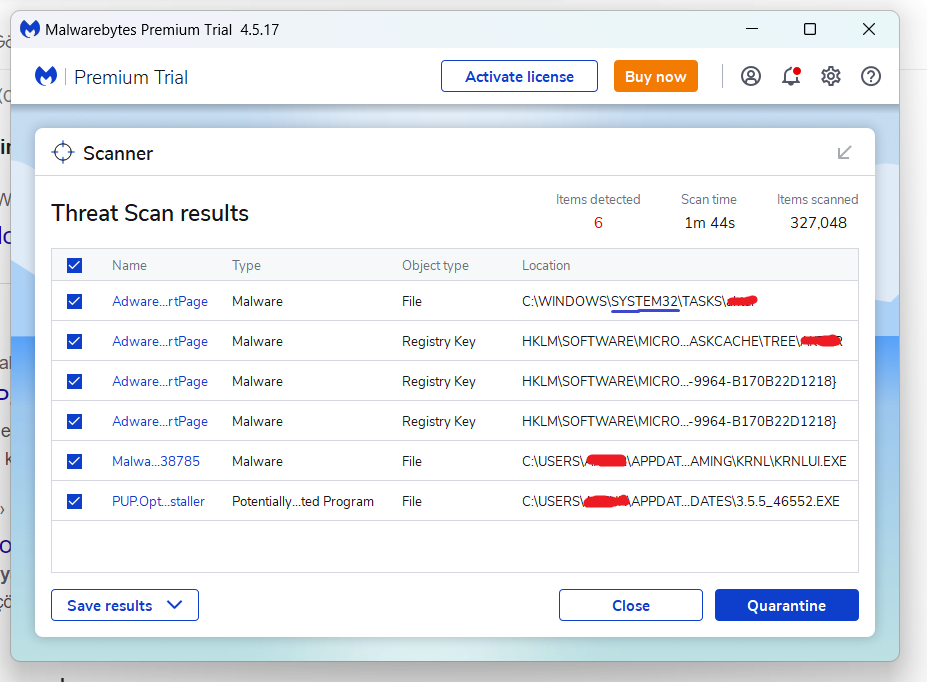The height and width of the screenshot is (682, 927).
Task: Collapse the Scanner panel using arrow icon
Action: (x=844, y=152)
